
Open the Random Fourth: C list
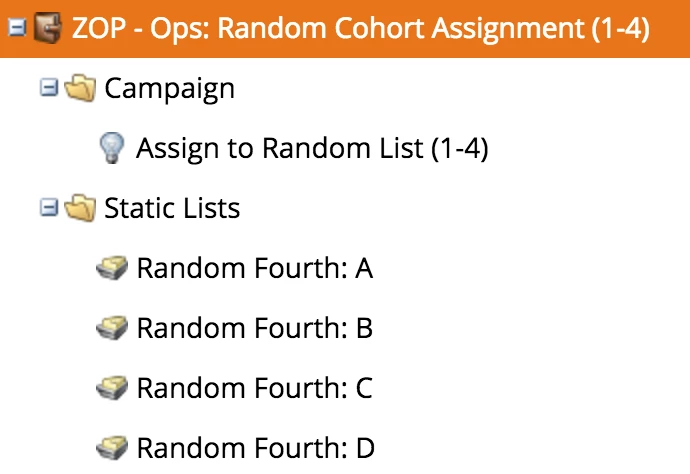coord(255,388)
